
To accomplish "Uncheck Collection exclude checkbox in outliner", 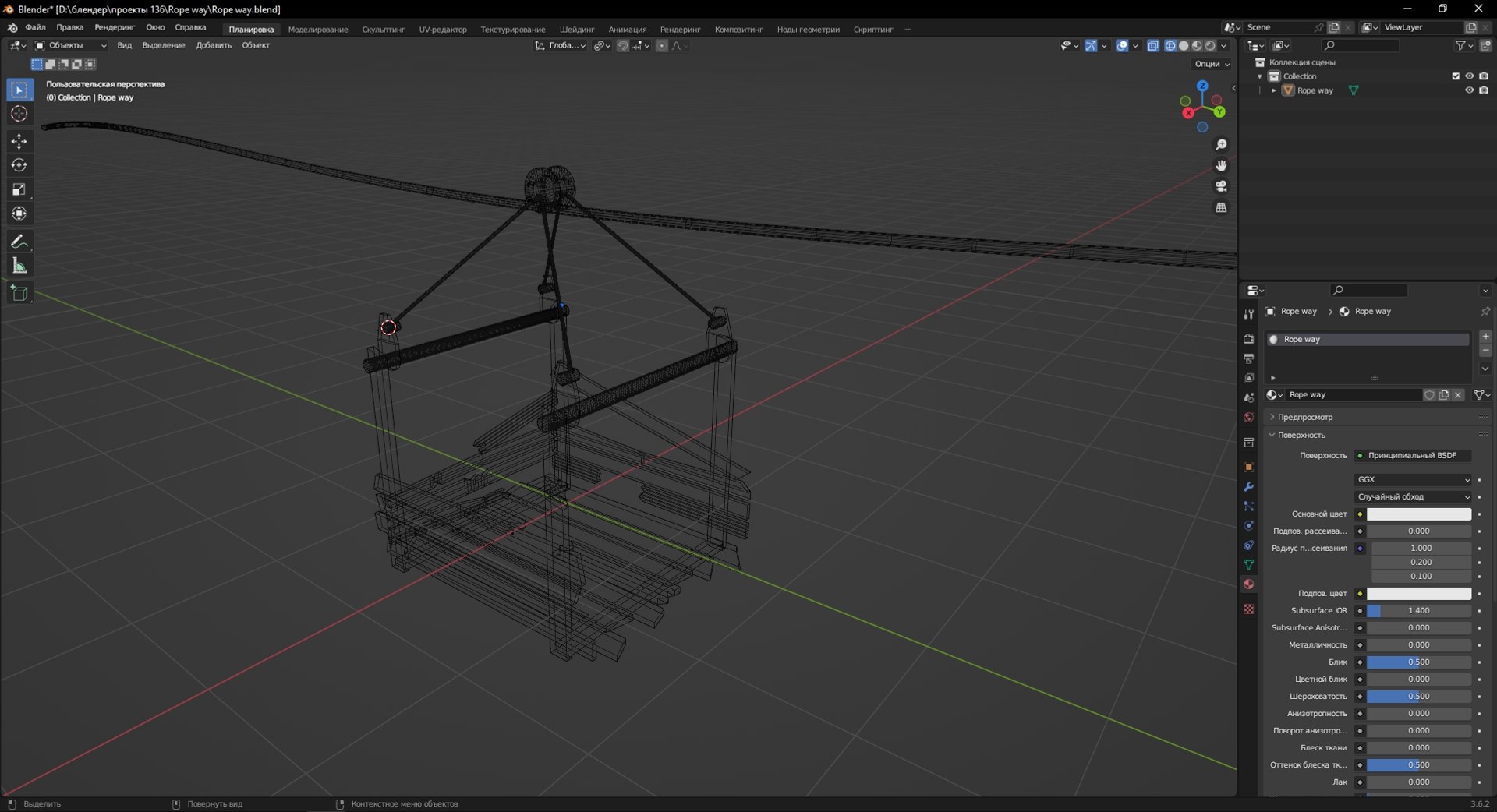I will 1455,76.
